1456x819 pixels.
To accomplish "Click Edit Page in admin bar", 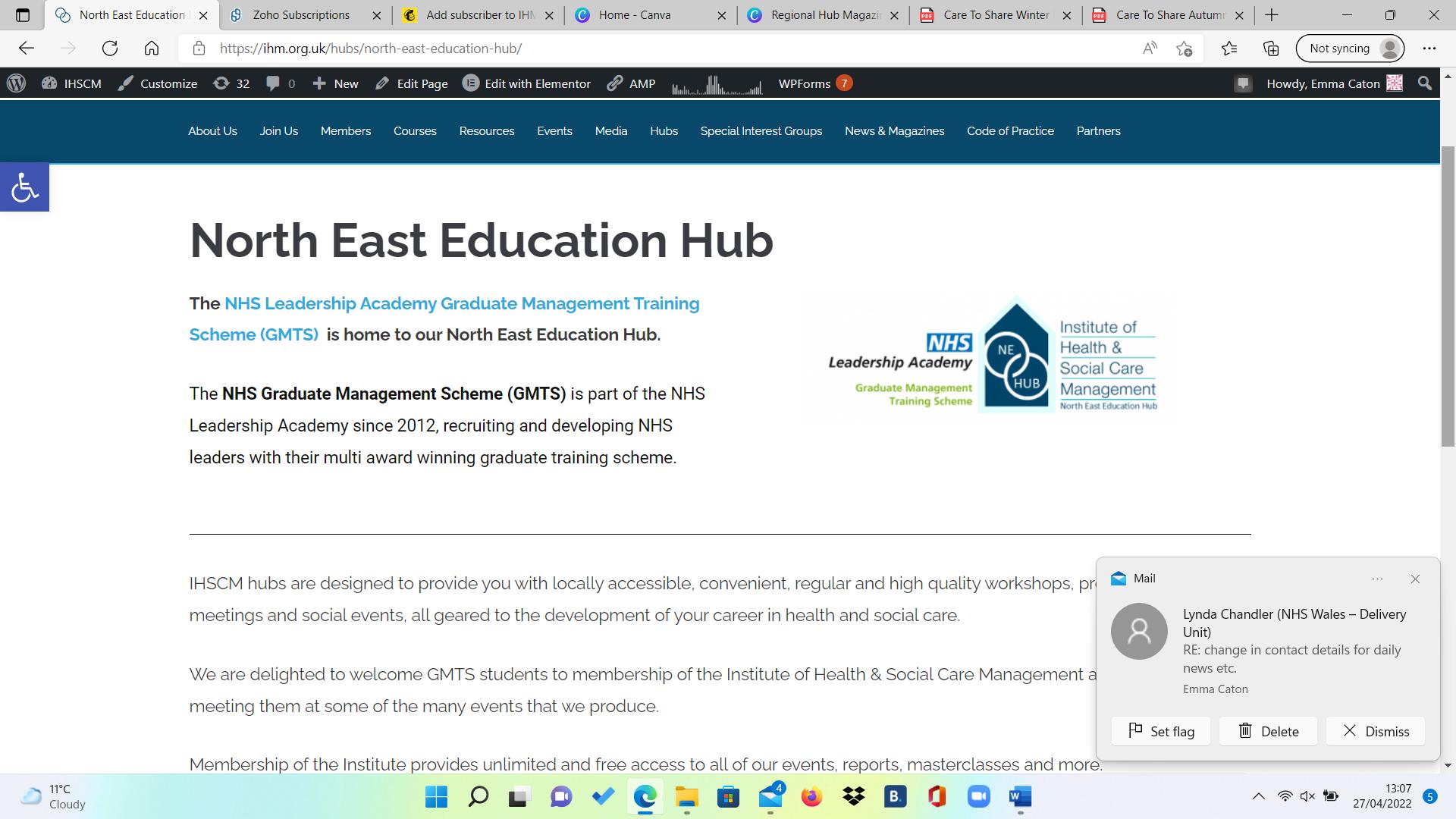I will coord(411,83).
